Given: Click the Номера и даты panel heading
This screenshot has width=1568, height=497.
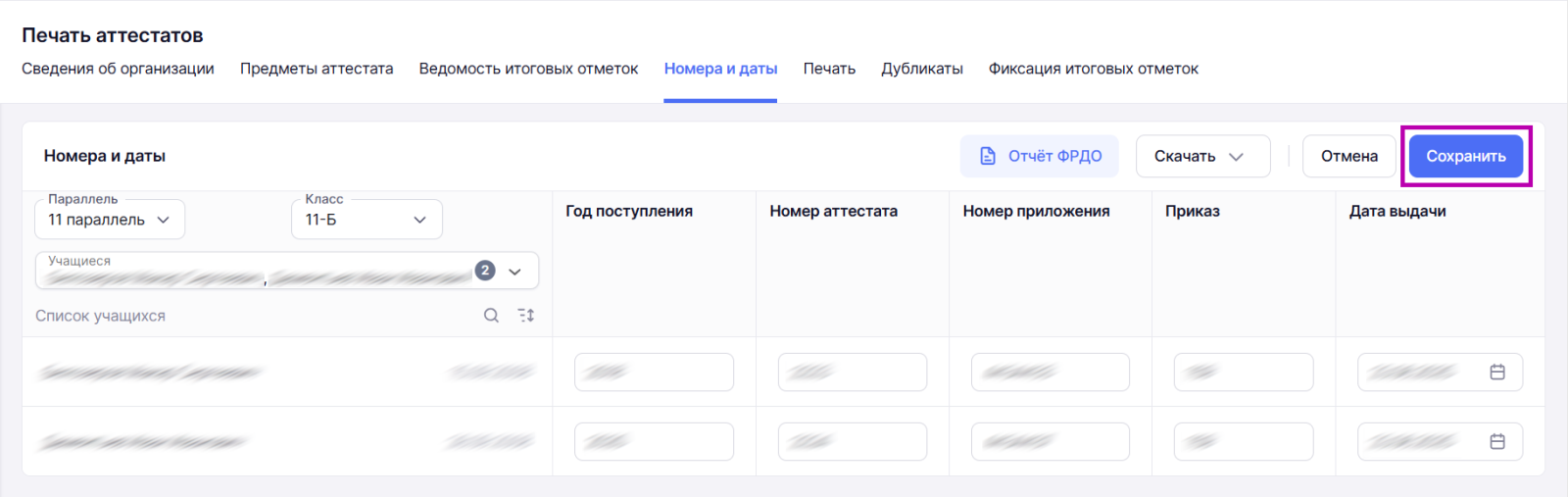Looking at the screenshot, I should 105,156.
